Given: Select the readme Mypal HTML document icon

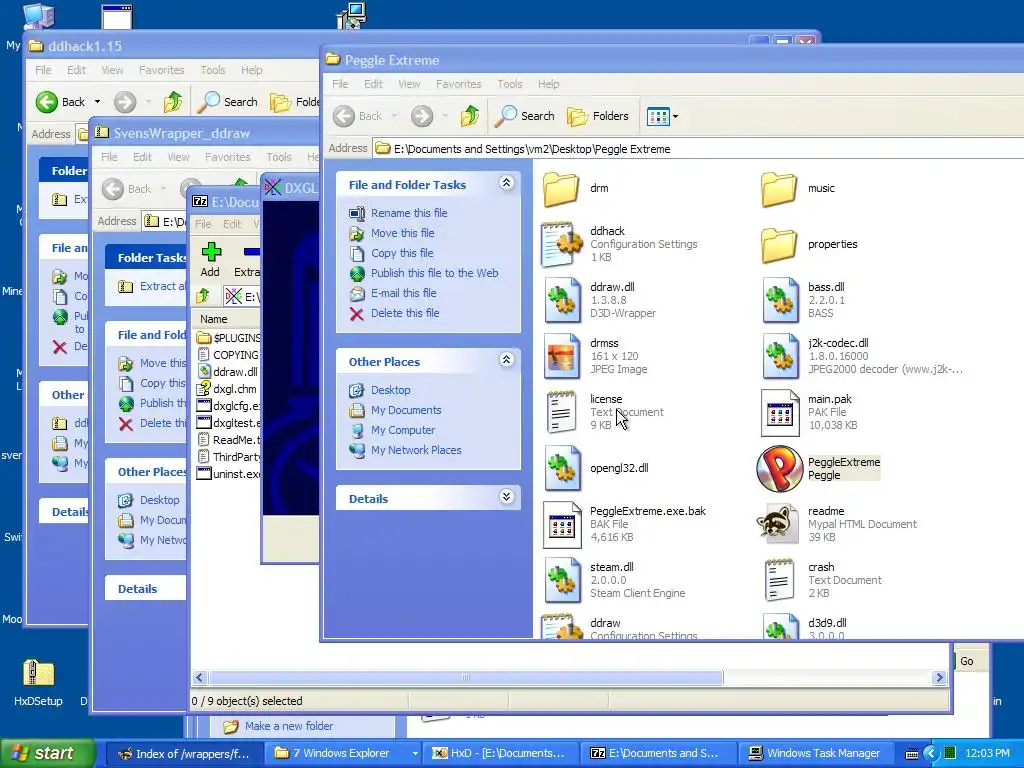Looking at the screenshot, I should click(778, 524).
